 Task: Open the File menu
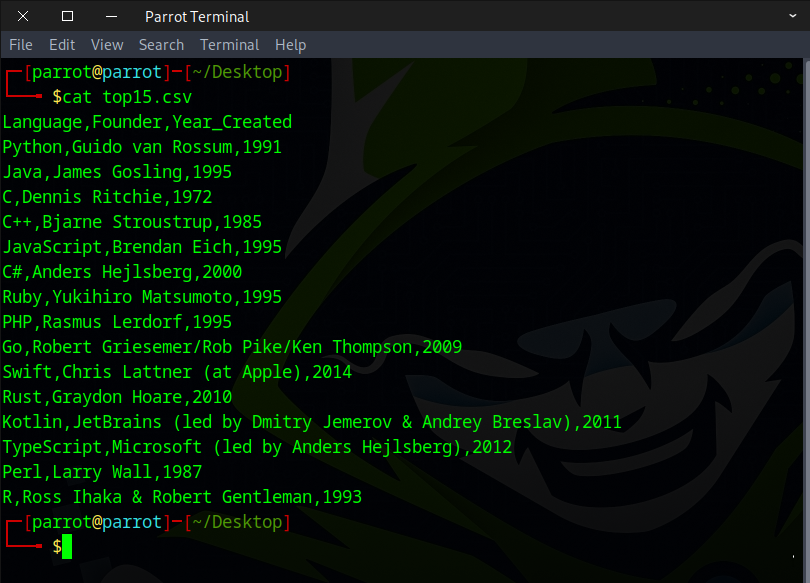click(x=21, y=45)
